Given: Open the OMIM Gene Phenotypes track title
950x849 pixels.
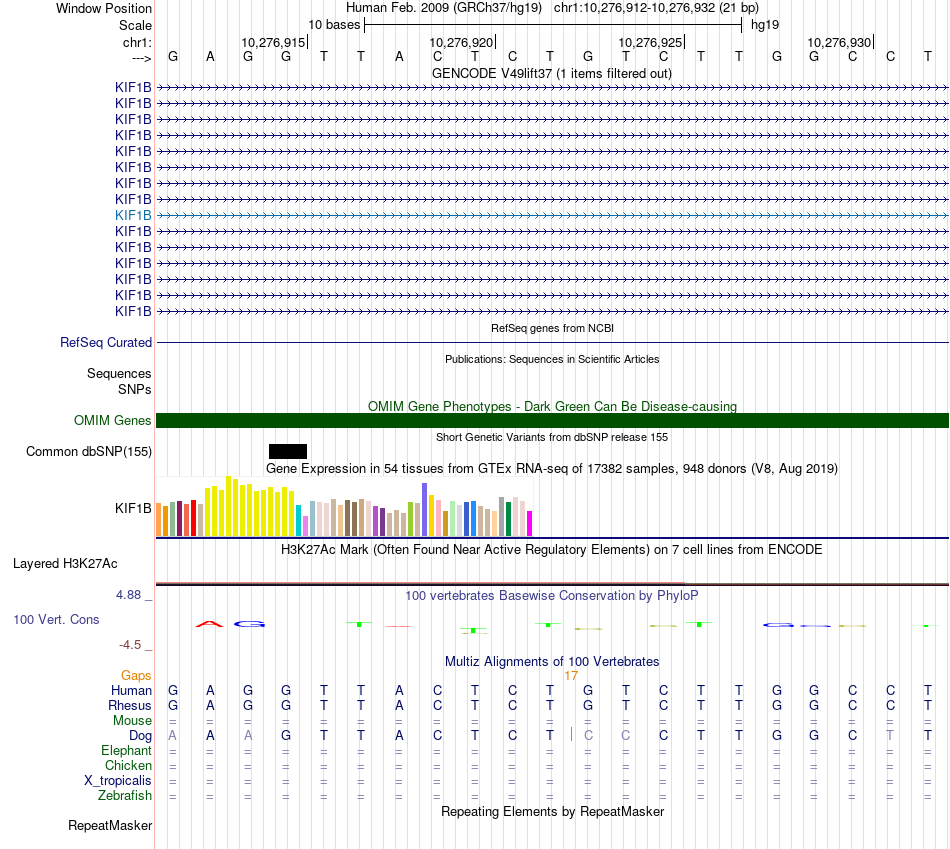Looking at the screenshot, I should point(552,406).
